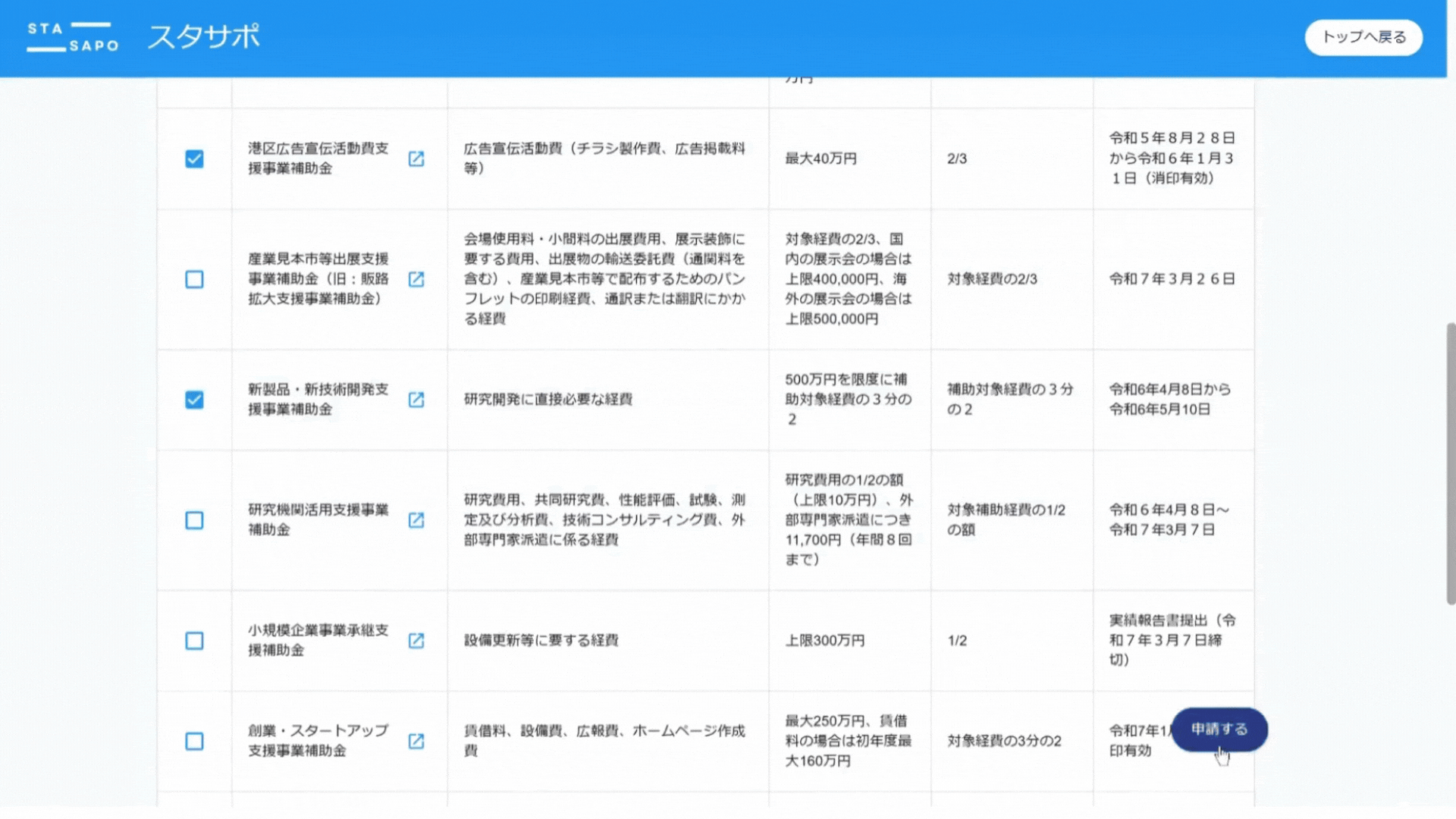This screenshot has height=819, width=1456.
Task: Check the 研究機関活用支援事業補助金 checkbox
Action: 194,520
